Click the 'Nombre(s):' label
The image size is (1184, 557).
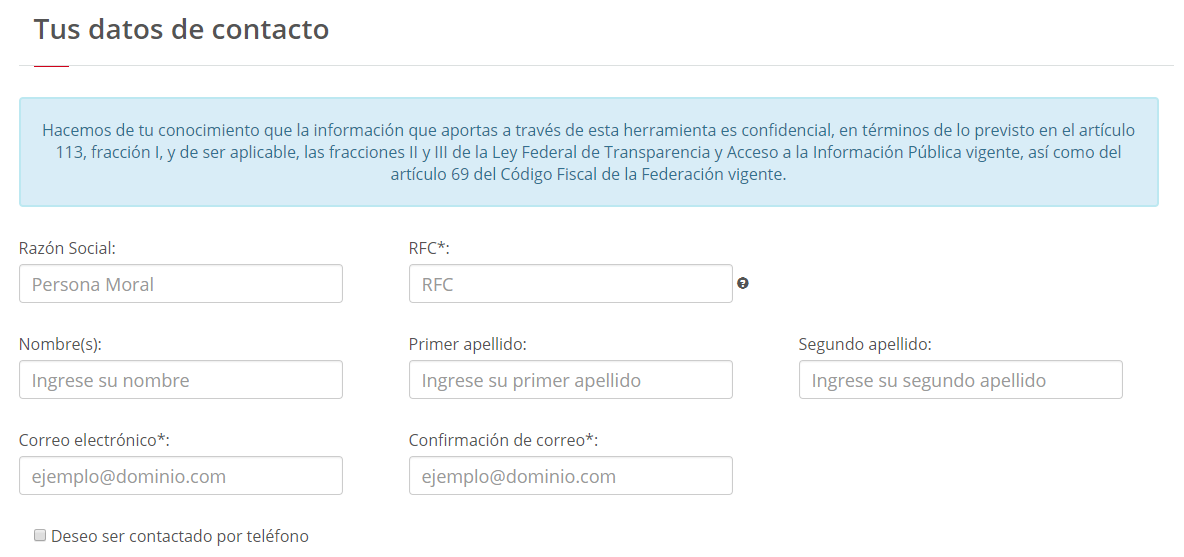[x=60, y=344]
